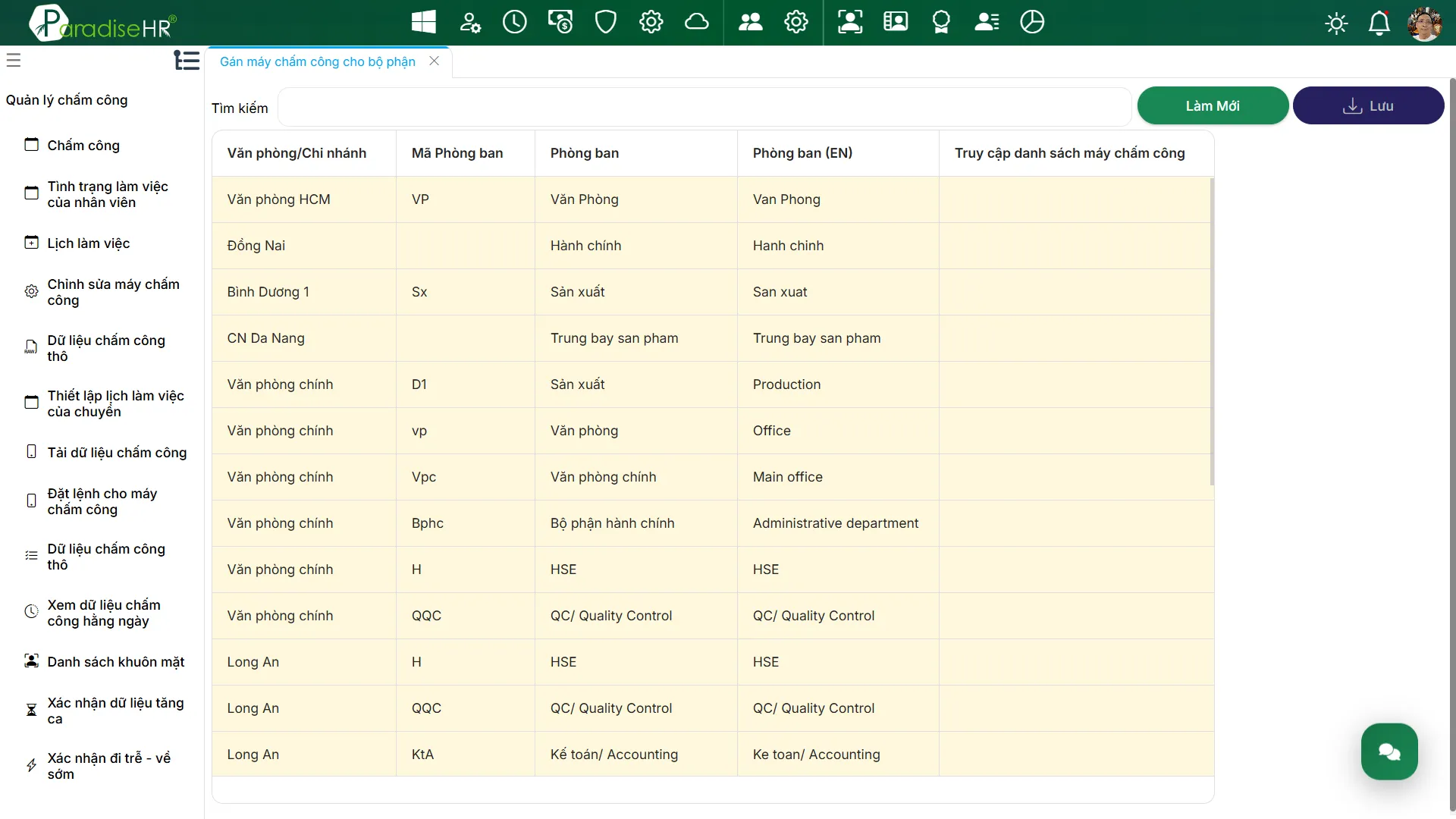The height and width of the screenshot is (819, 1456).
Task: Open Tình trạng làm việc của nhân viên
Action: (108, 194)
